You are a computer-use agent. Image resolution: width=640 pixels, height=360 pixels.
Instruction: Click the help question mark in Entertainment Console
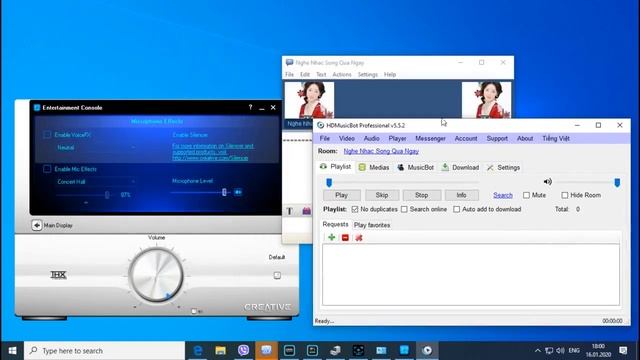coord(250,107)
